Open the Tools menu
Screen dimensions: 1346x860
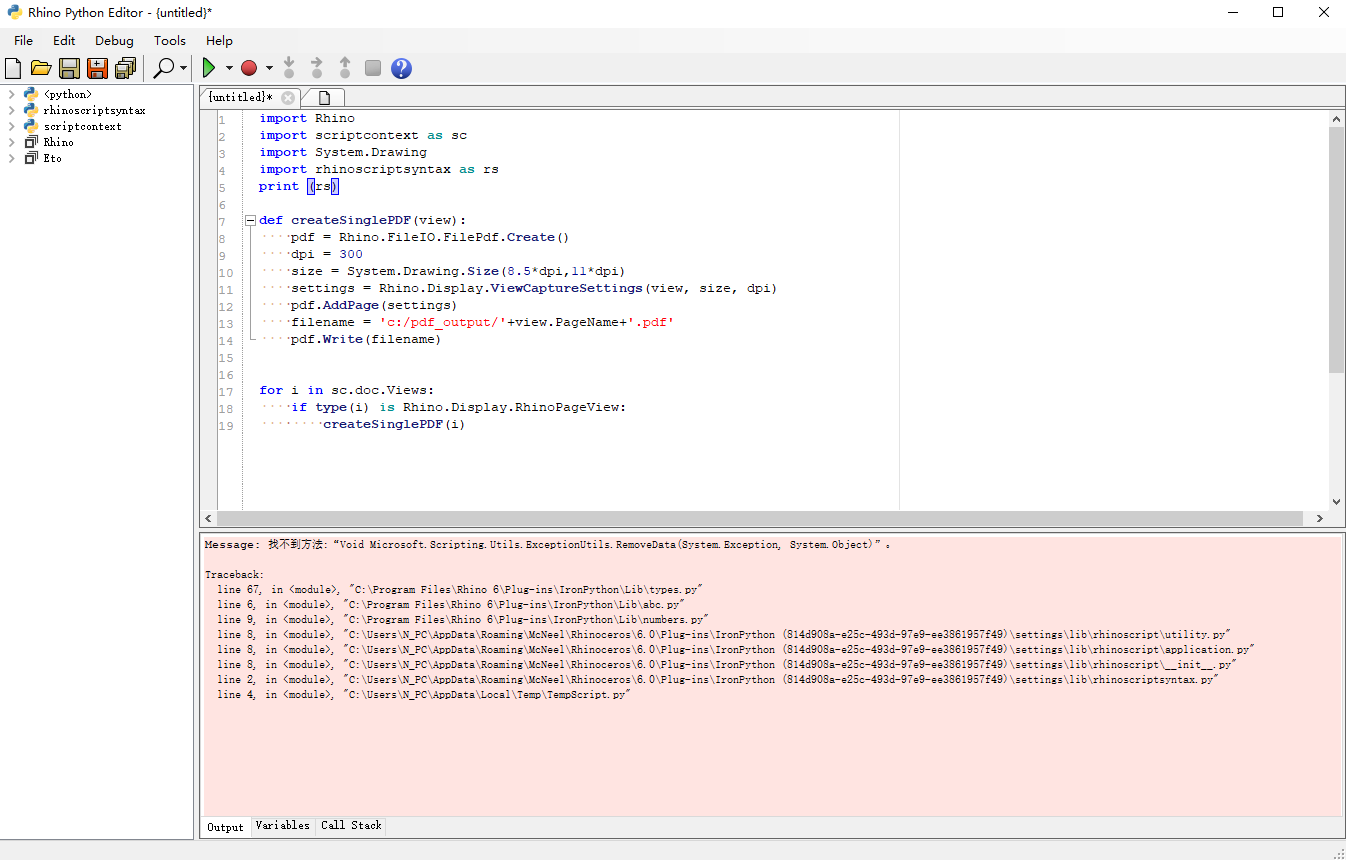[x=170, y=41]
